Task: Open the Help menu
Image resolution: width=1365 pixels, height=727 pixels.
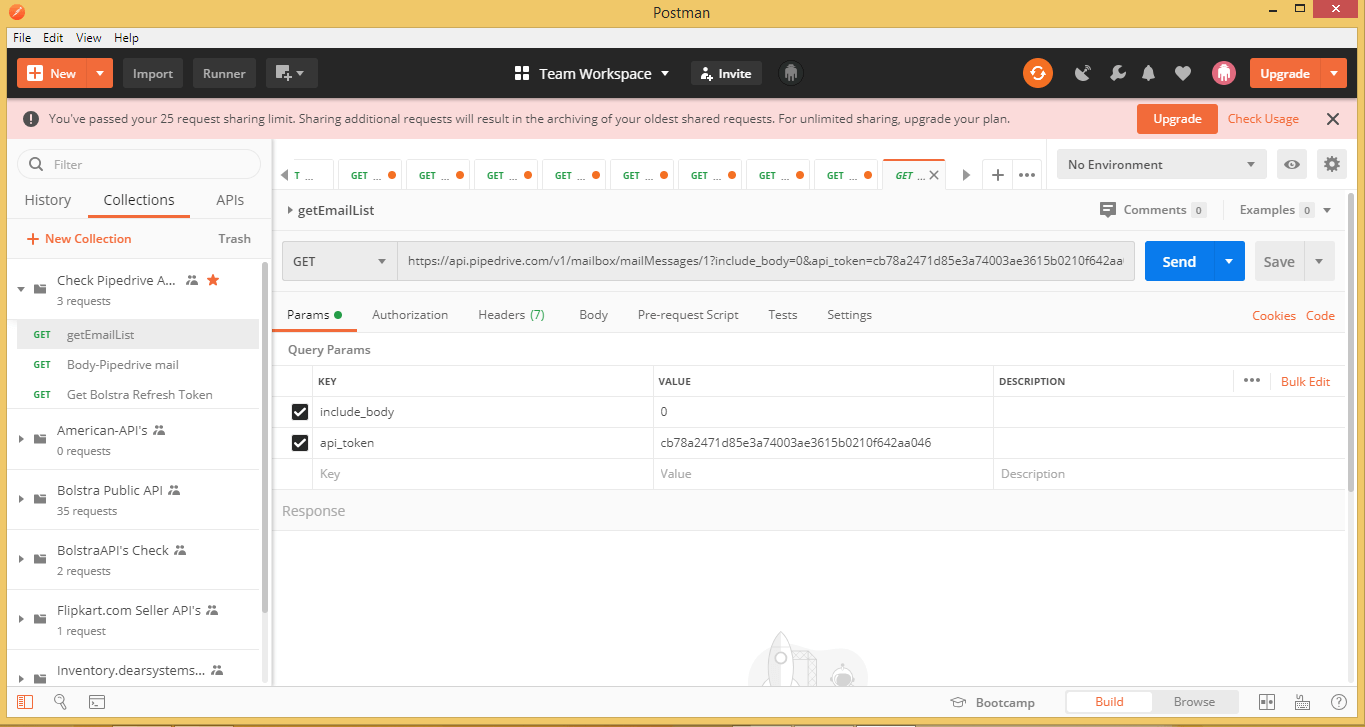Action: pyautogui.click(x=126, y=37)
